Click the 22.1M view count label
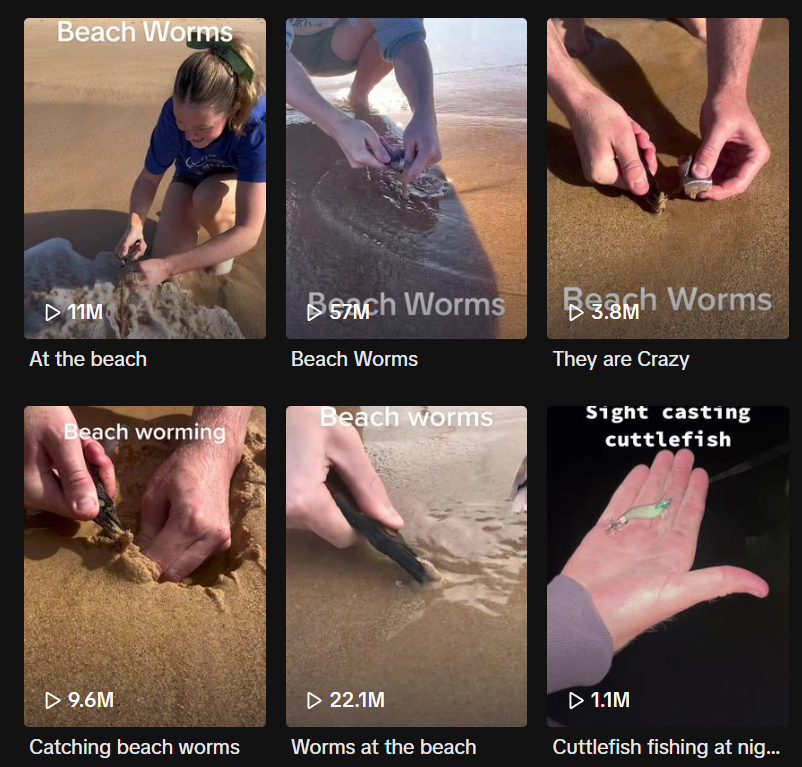The height and width of the screenshot is (767, 802). (x=357, y=701)
